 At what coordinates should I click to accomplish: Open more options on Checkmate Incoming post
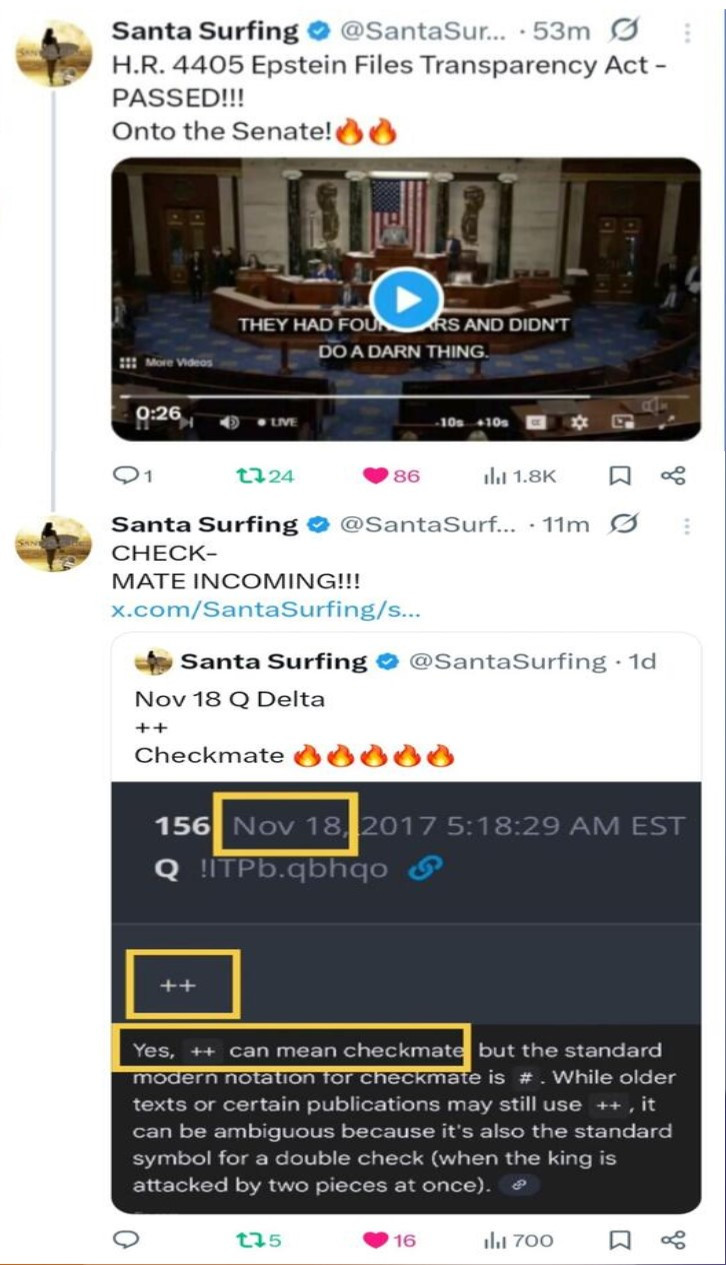point(687,525)
